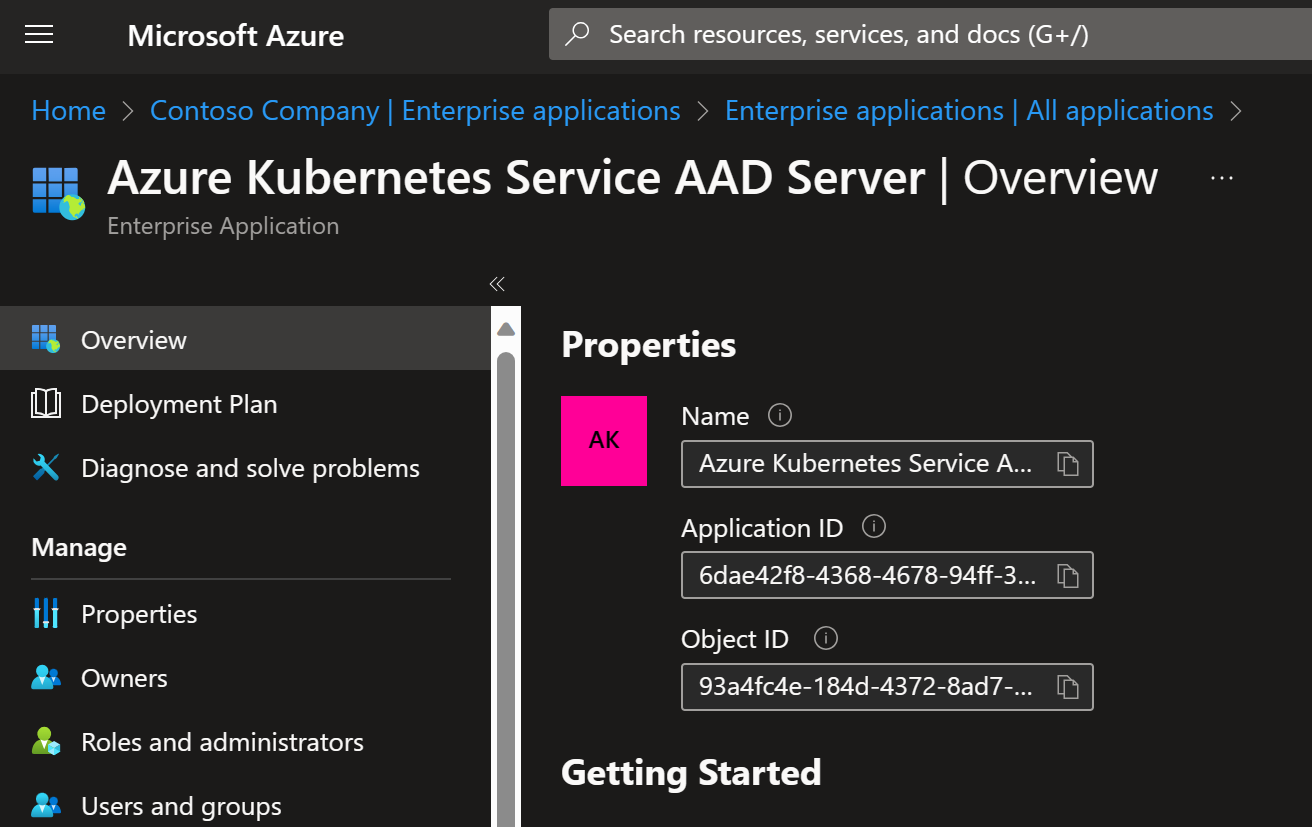Viewport: 1312px width, 827px height.
Task: Open Deployment Plan menu item
Action: point(245,404)
